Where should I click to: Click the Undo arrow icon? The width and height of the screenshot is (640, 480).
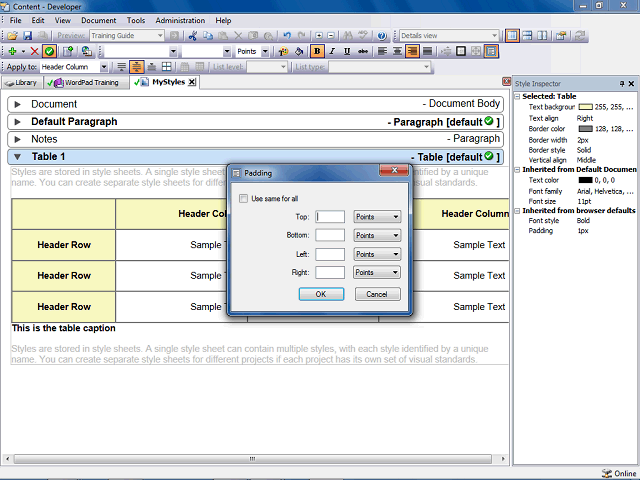pos(287,36)
